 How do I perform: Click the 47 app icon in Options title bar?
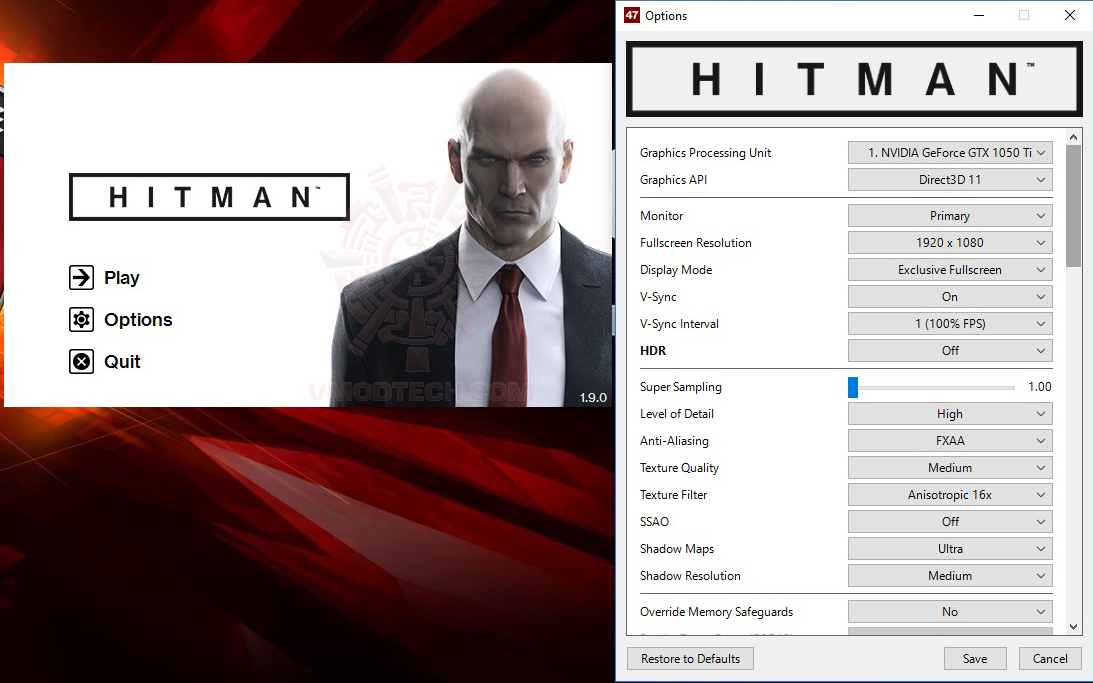pyautogui.click(x=632, y=15)
